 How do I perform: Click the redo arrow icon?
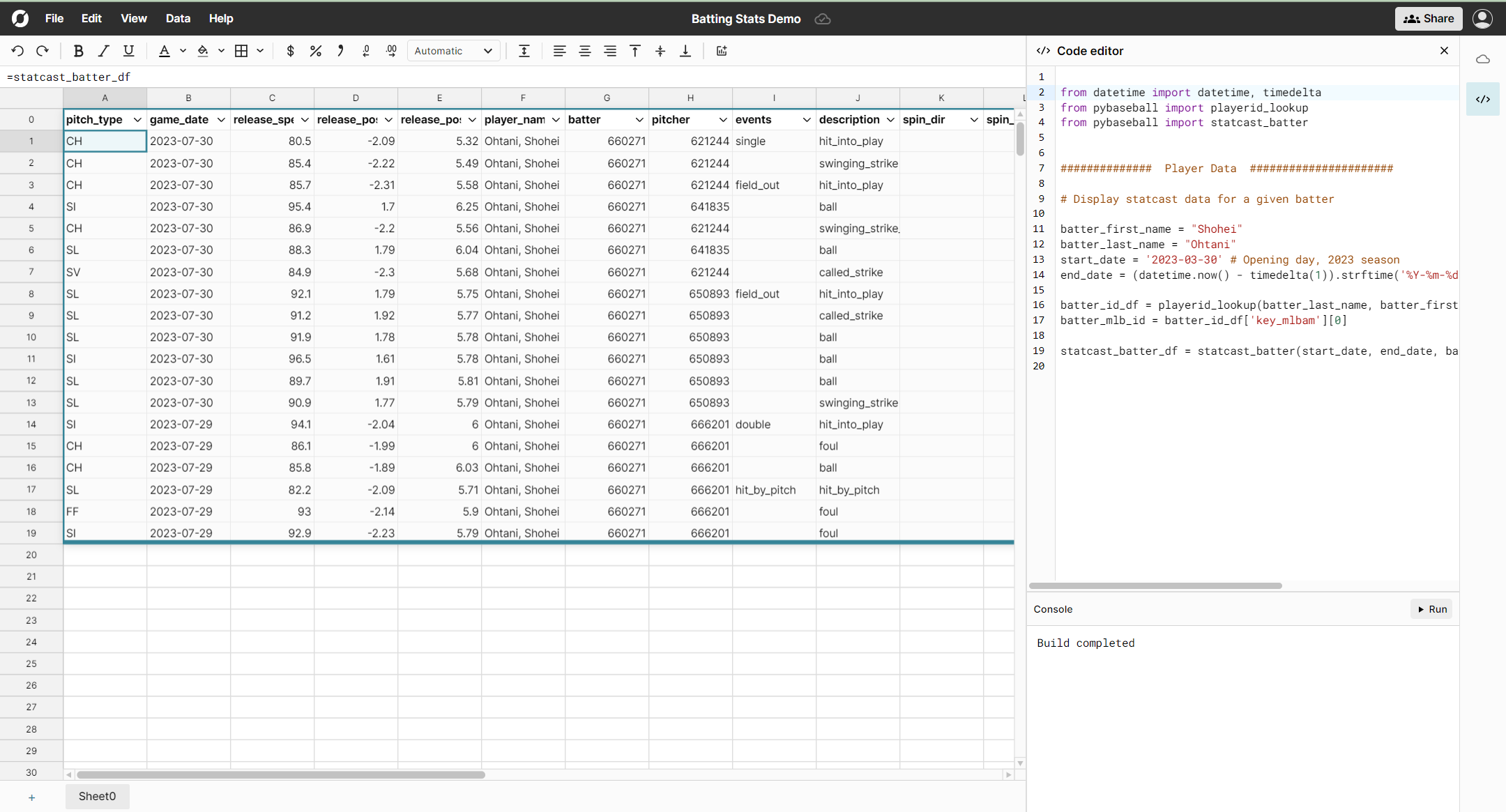[43, 51]
